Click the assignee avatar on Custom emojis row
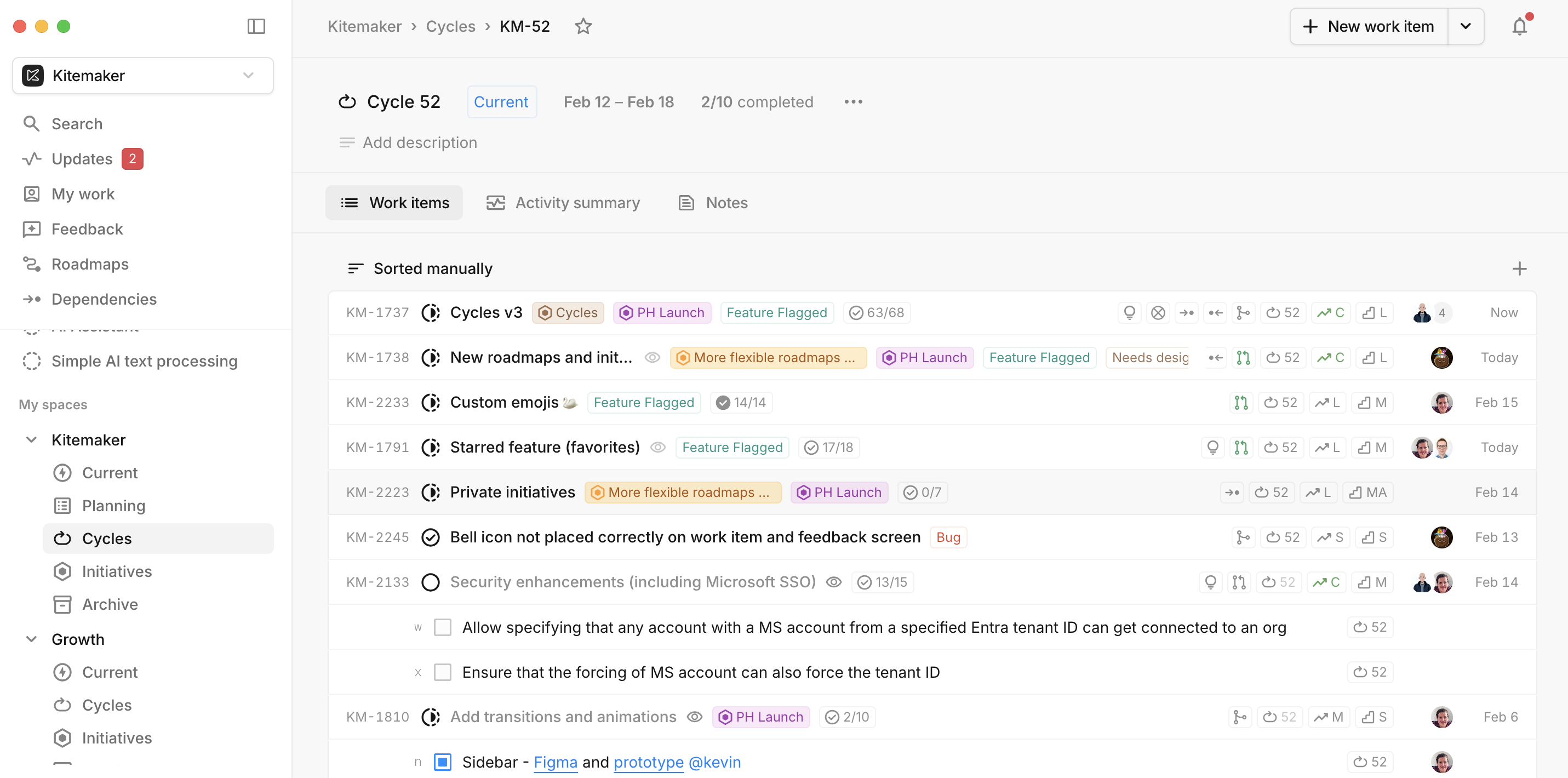The width and height of the screenshot is (1568, 778). [x=1441, y=402]
